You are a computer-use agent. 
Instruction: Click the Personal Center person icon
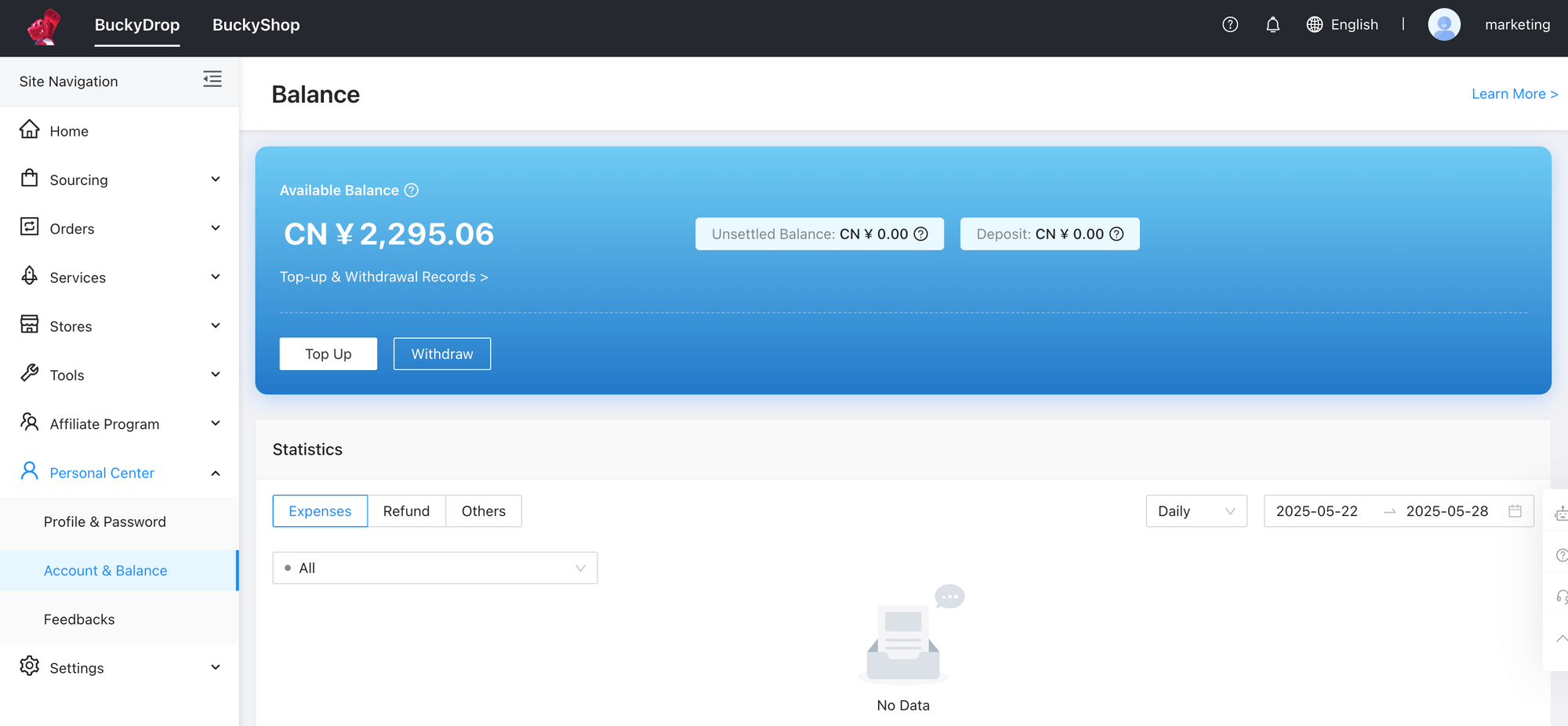pos(30,470)
